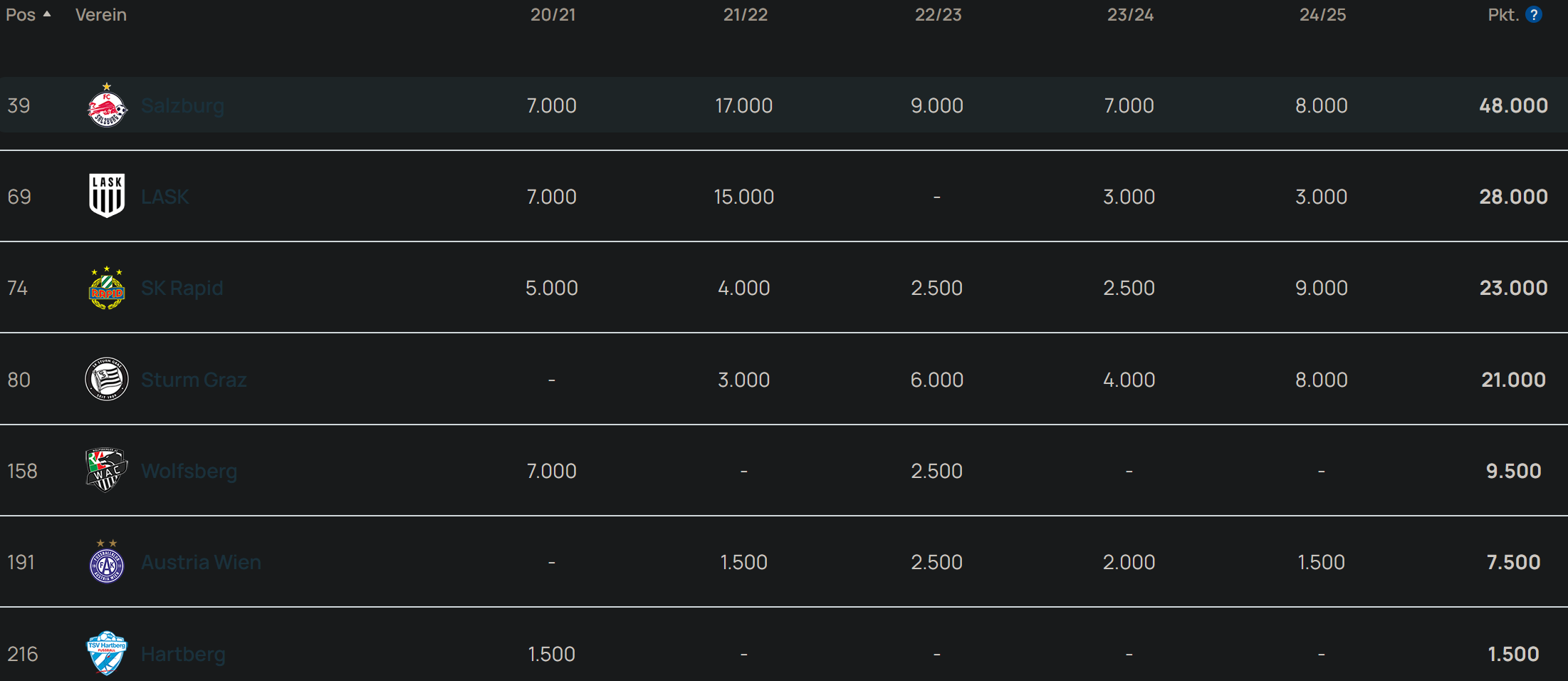Viewport: 1568px width, 681px height.
Task: Click Salzburg's 48.000 total points
Action: [x=1513, y=105]
